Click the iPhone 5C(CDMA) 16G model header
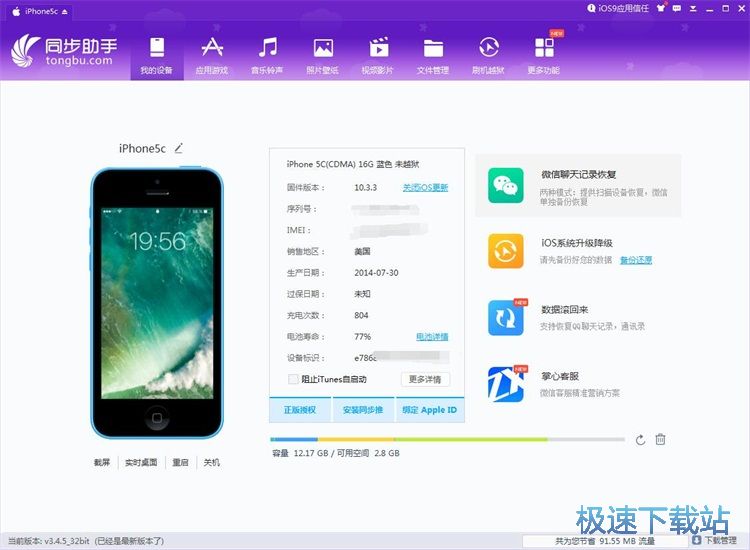The height and width of the screenshot is (550, 750). pos(353,164)
